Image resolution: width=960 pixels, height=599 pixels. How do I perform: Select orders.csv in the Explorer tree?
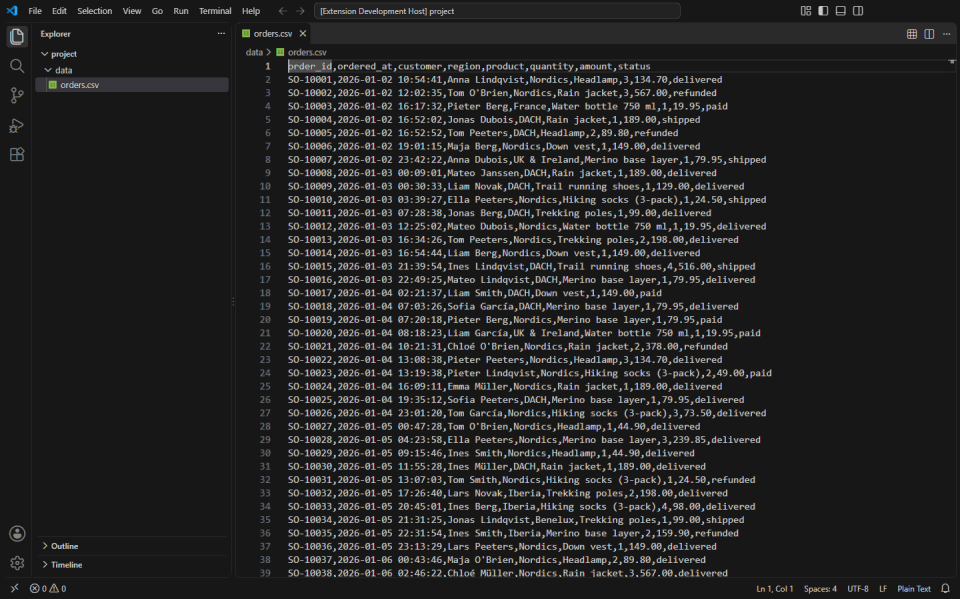click(132, 85)
